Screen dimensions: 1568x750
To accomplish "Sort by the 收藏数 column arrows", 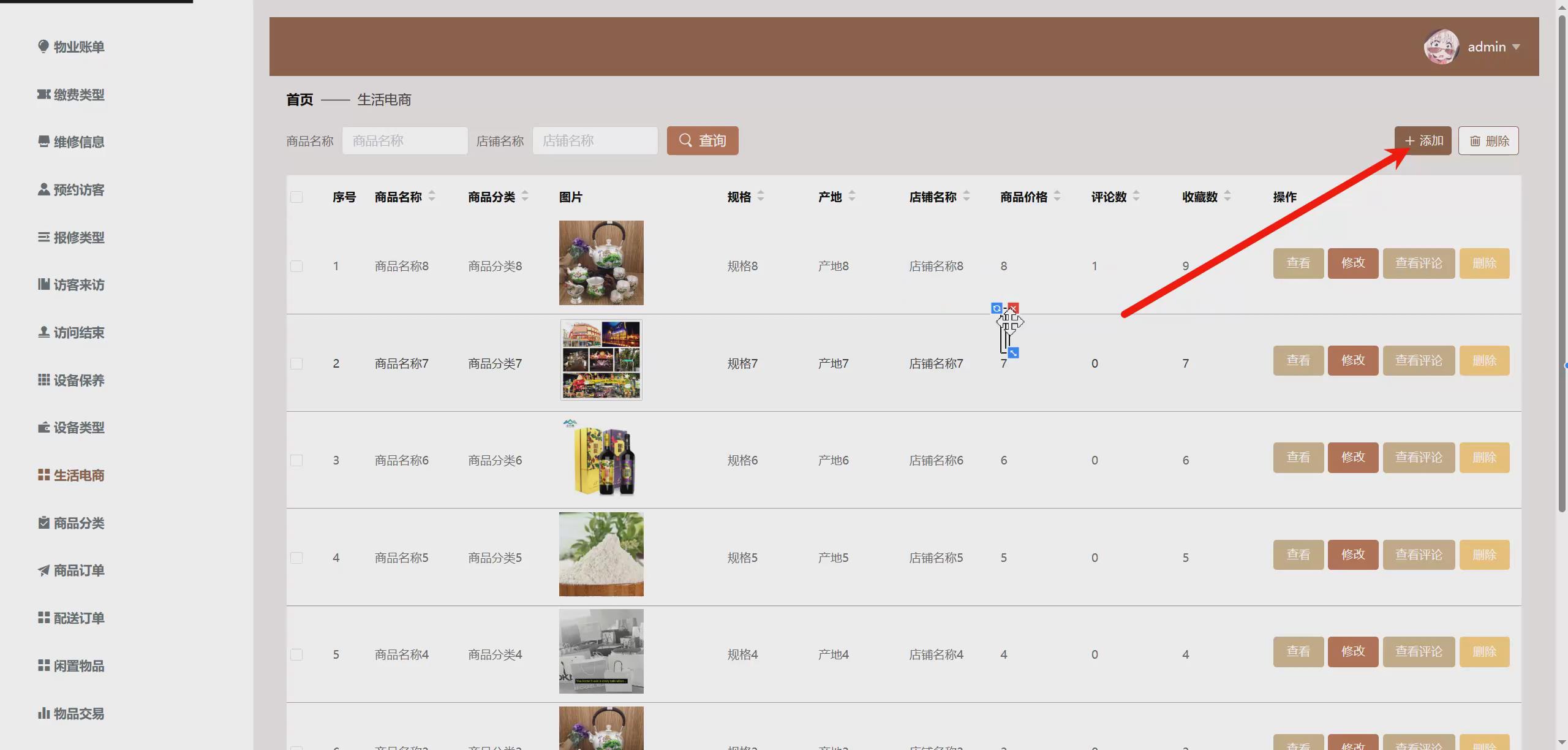I will (x=1227, y=196).
